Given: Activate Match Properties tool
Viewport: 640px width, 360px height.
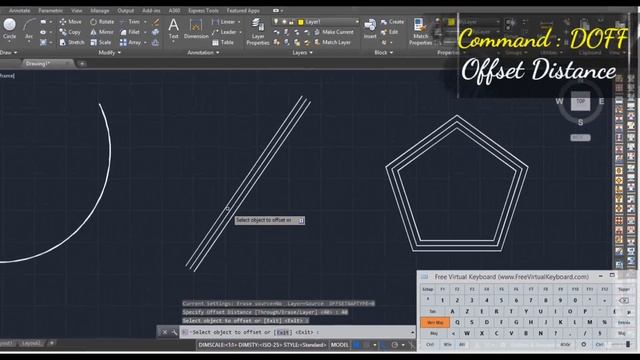Looking at the screenshot, I should point(420,32).
